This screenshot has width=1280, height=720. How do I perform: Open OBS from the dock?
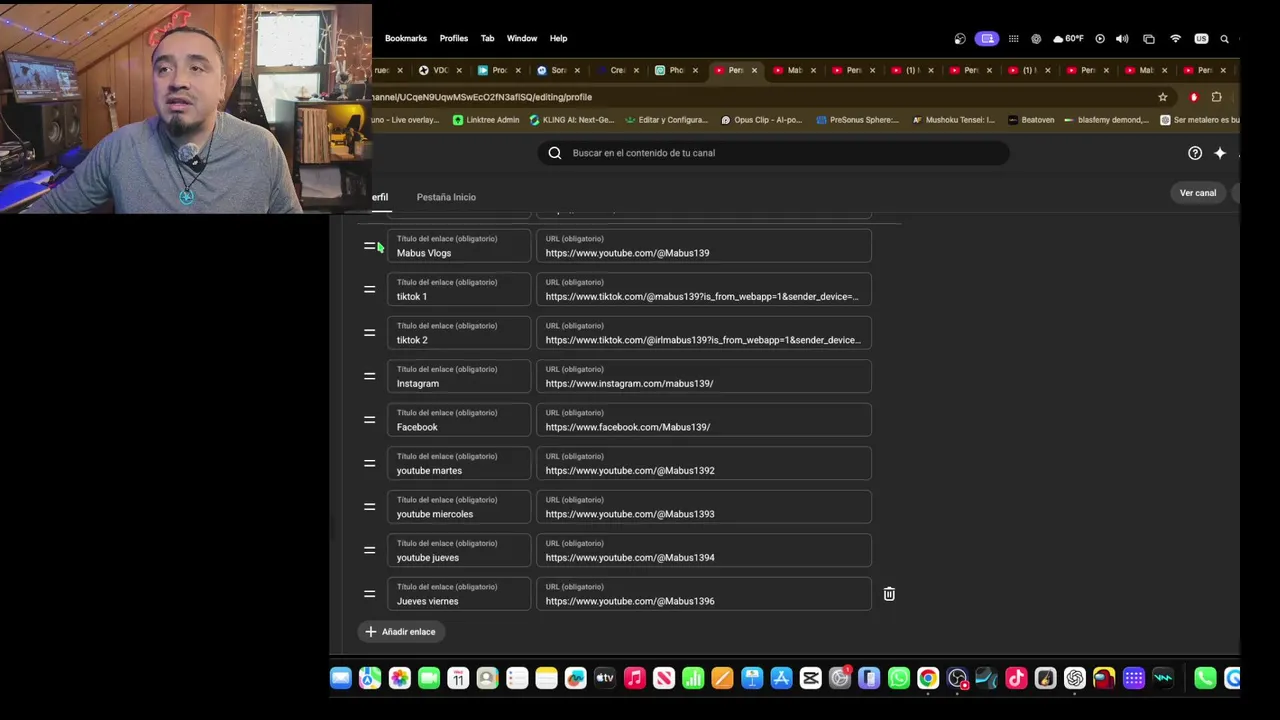point(957,679)
